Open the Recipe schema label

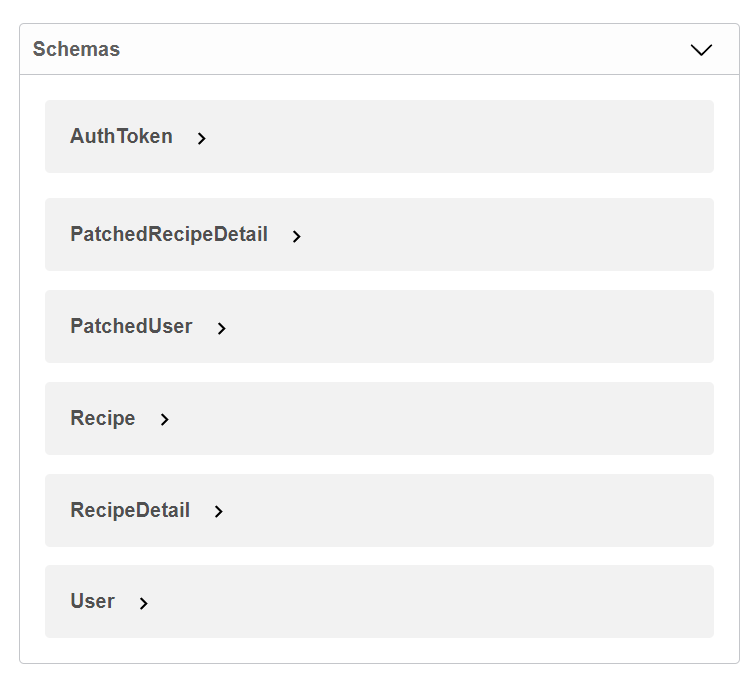click(102, 418)
